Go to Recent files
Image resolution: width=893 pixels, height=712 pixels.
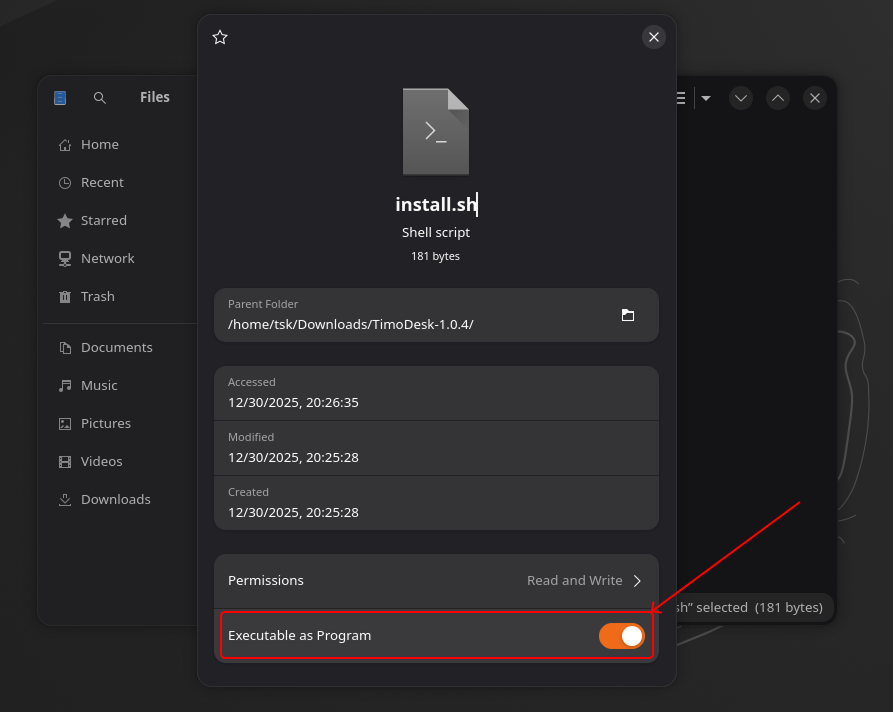pyautogui.click(x=102, y=183)
